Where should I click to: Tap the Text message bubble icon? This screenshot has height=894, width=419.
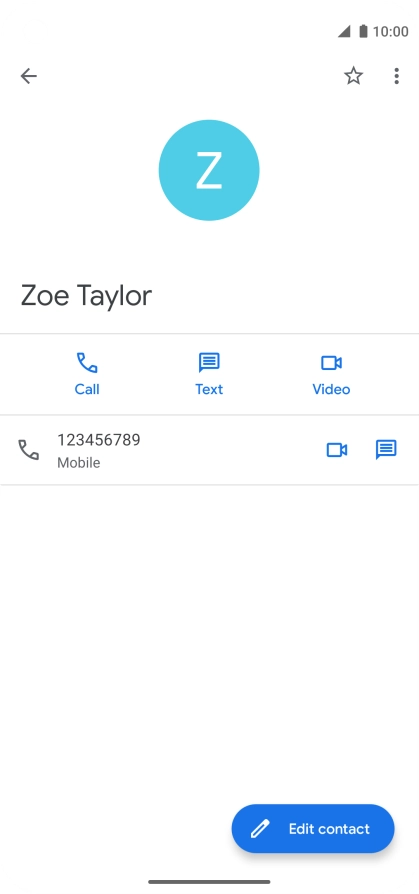[209, 363]
